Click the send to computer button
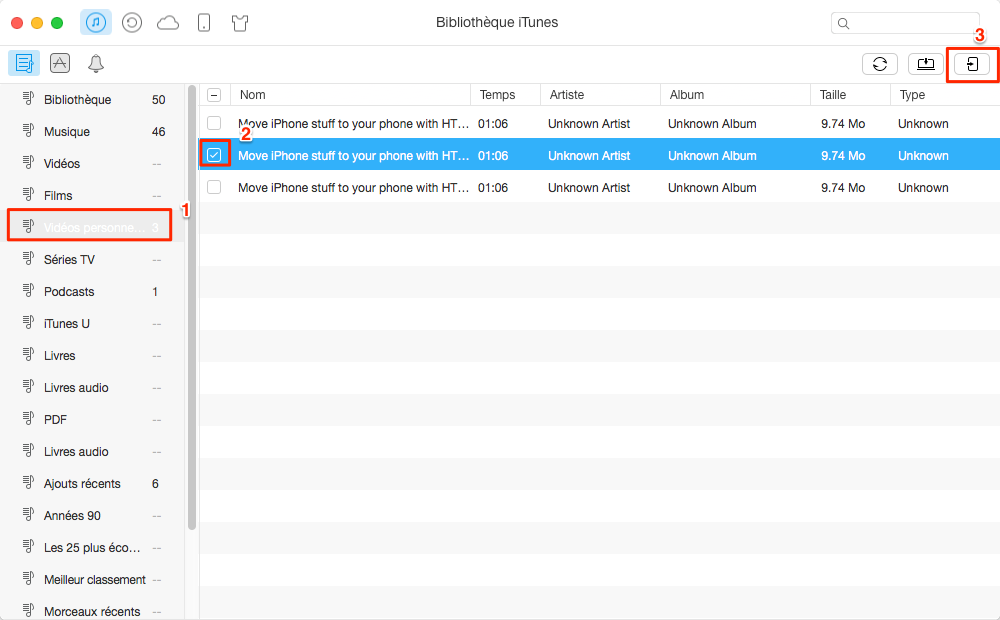This screenshot has height=620, width=1000. [x=926, y=64]
